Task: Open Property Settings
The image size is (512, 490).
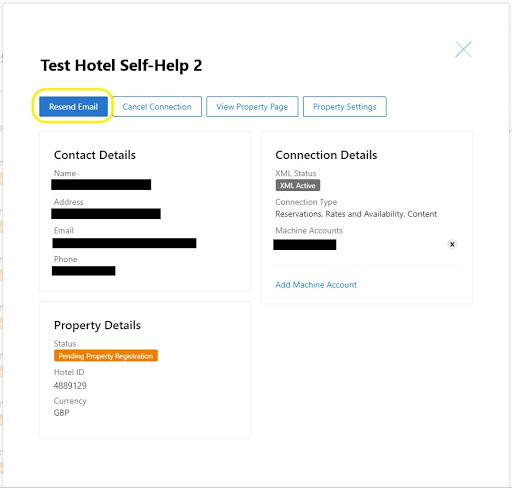Action: point(345,107)
